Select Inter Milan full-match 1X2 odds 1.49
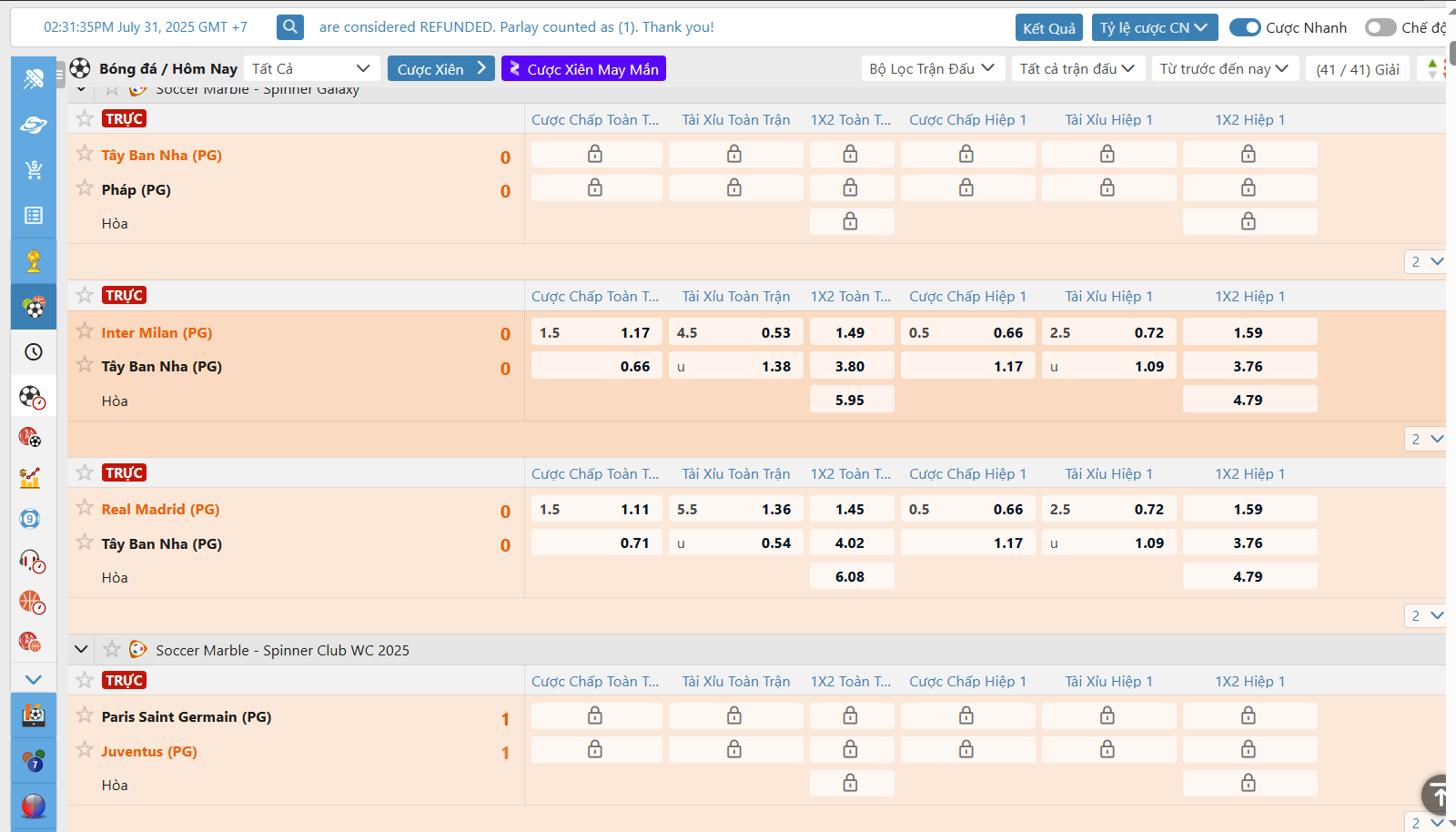Viewport: 1456px width, 832px height. click(851, 333)
